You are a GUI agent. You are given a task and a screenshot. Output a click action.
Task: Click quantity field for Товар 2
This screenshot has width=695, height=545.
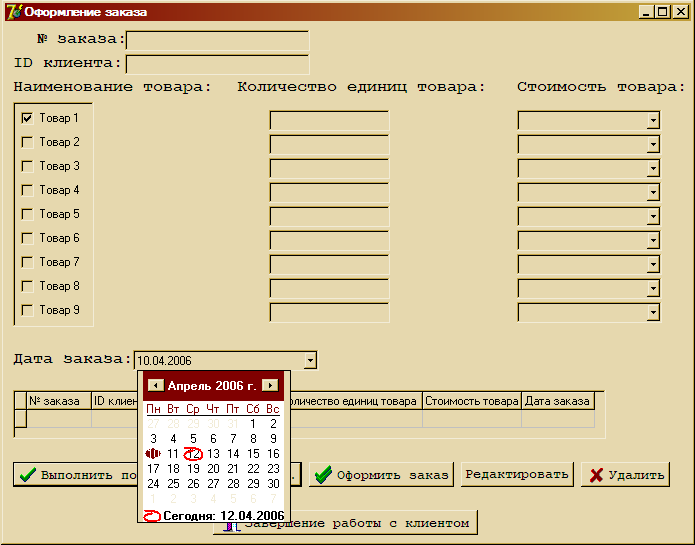click(329, 144)
